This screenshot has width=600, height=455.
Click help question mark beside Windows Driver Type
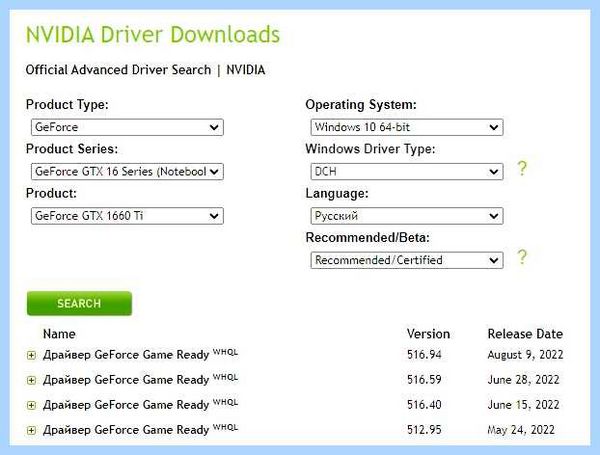(x=522, y=168)
